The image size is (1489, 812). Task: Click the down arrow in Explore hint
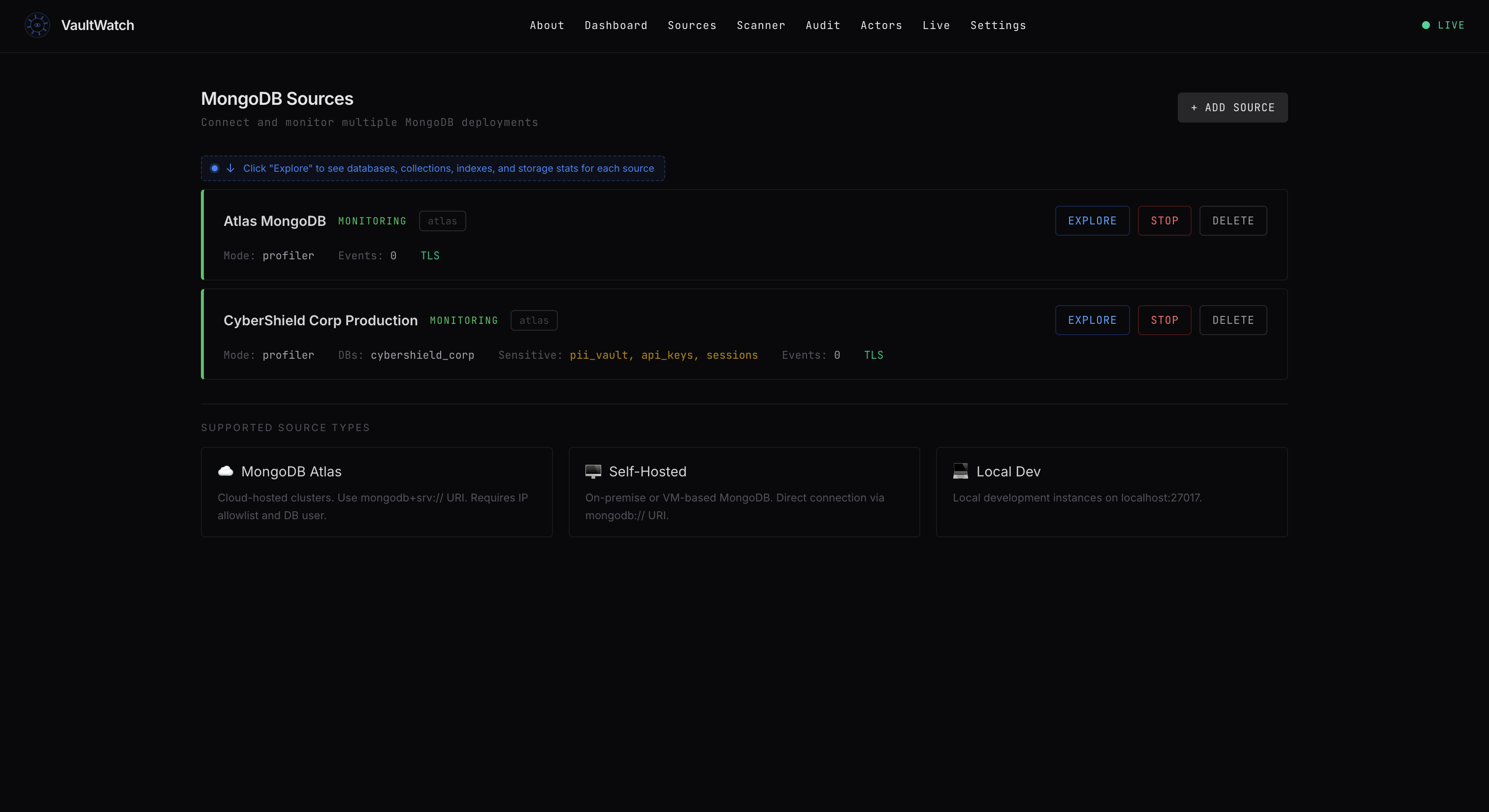tap(230, 168)
